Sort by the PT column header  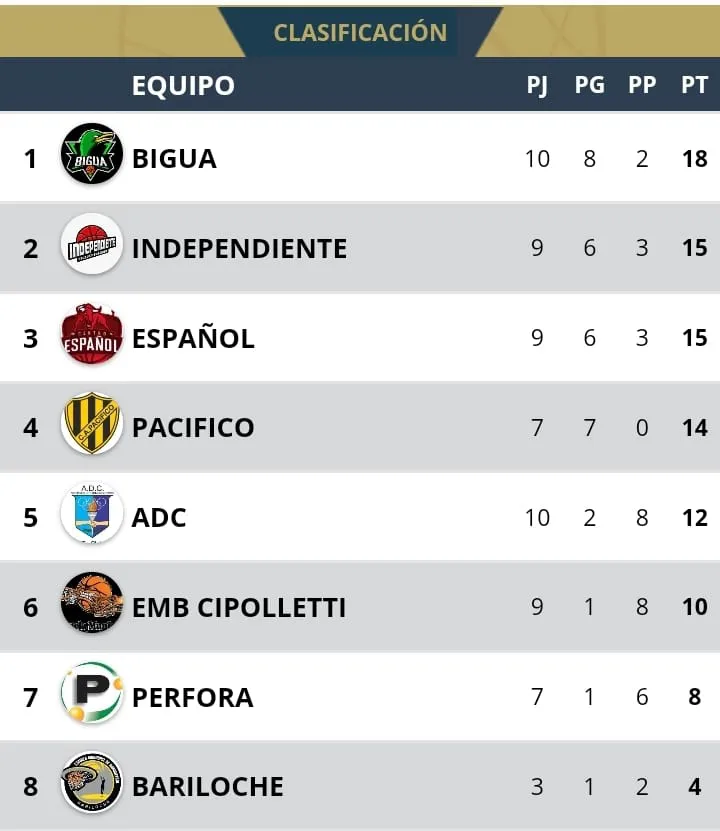[x=694, y=85]
